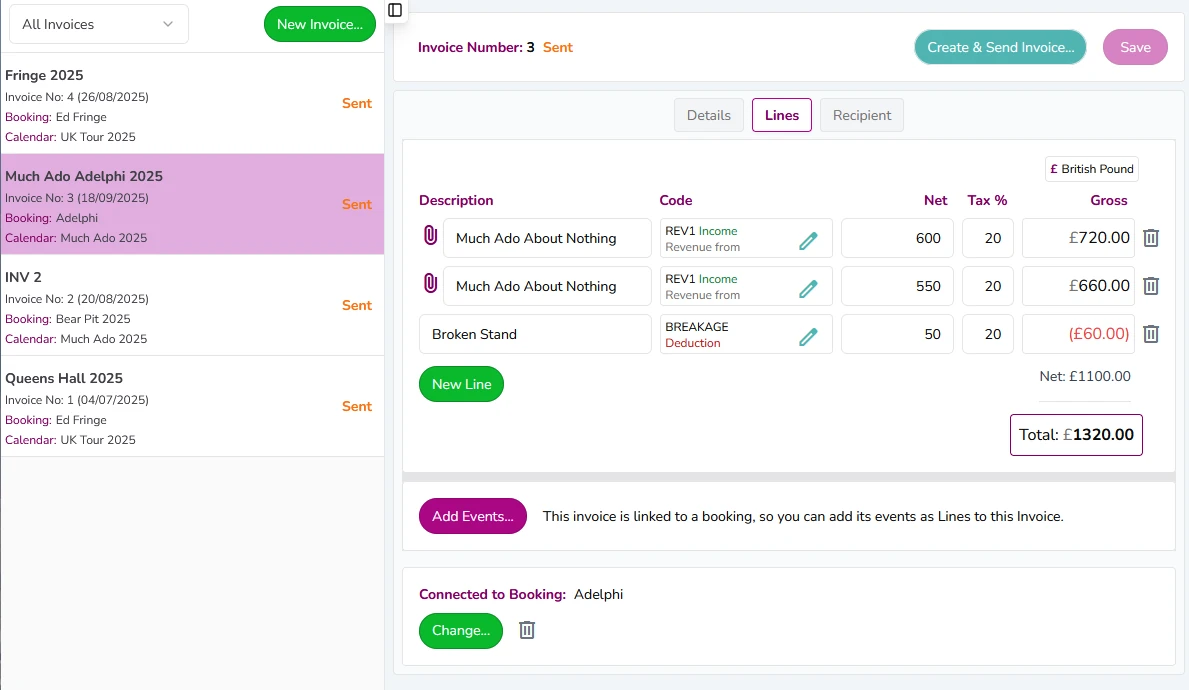Viewport: 1189px width, 690px height.
Task: Click the Net amount field showing 600
Action: [x=897, y=238]
